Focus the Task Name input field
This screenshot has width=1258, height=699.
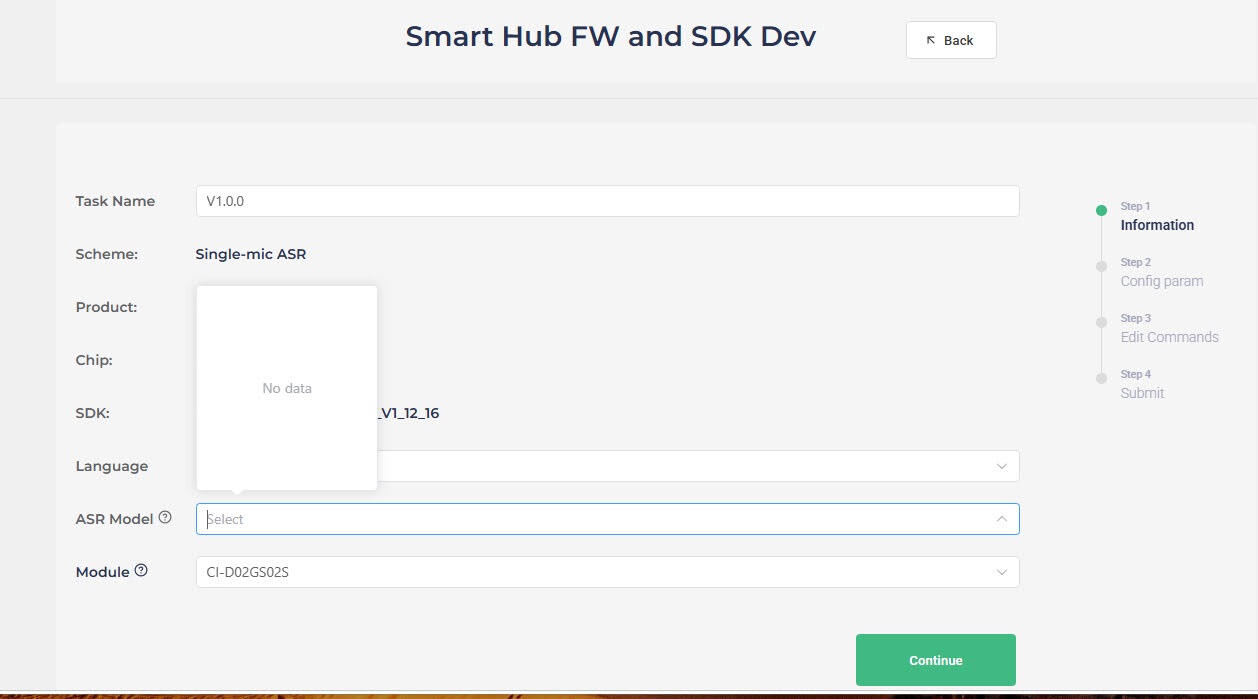coord(607,201)
